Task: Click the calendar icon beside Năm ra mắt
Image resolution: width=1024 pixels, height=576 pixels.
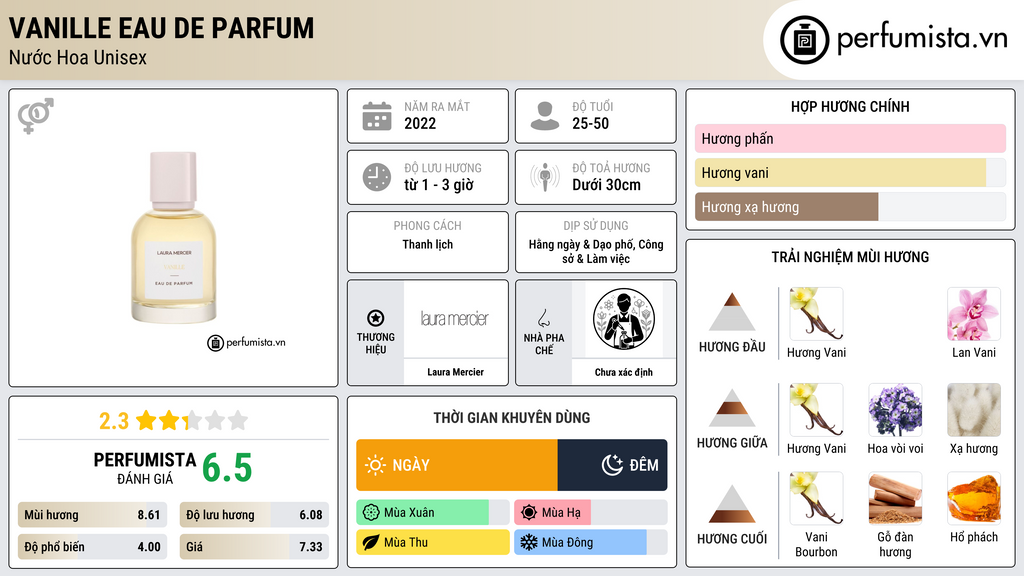Action: pos(377,116)
